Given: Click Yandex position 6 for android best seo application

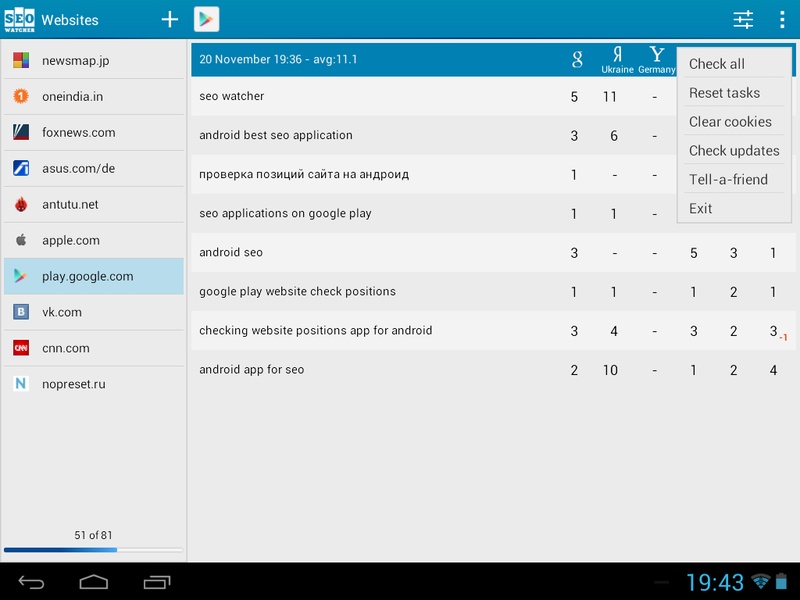Looking at the screenshot, I should coord(614,136).
